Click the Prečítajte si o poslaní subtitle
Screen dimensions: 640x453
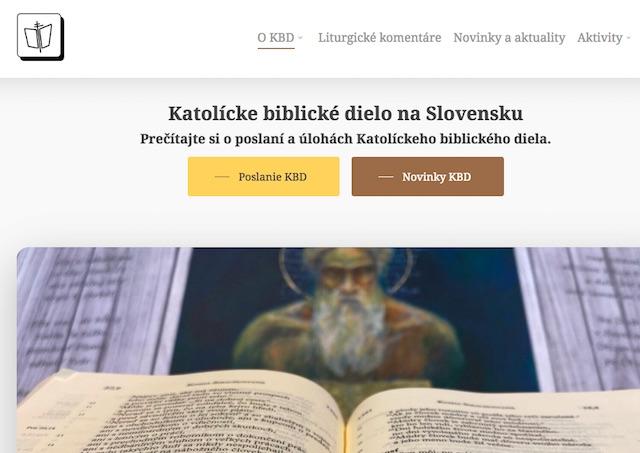346,139
